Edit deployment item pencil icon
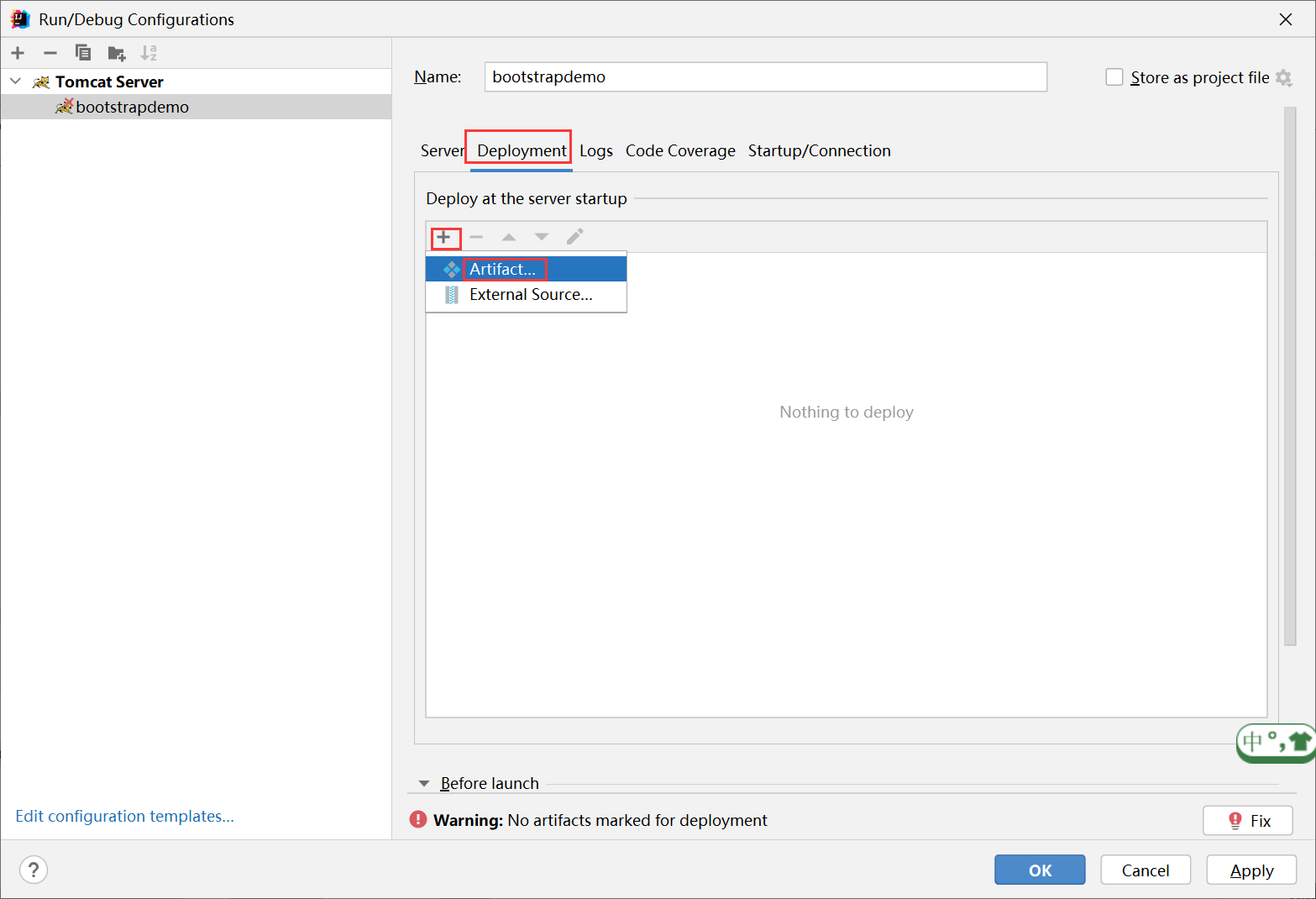Image resolution: width=1316 pixels, height=899 pixels. [x=574, y=237]
